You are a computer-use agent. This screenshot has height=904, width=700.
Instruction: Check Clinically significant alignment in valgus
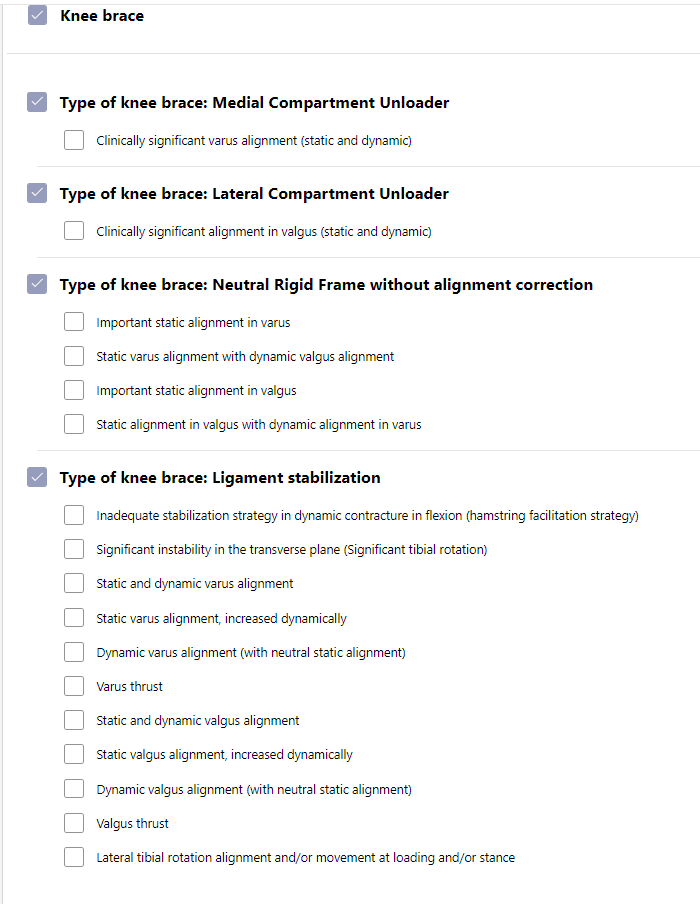click(74, 231)
